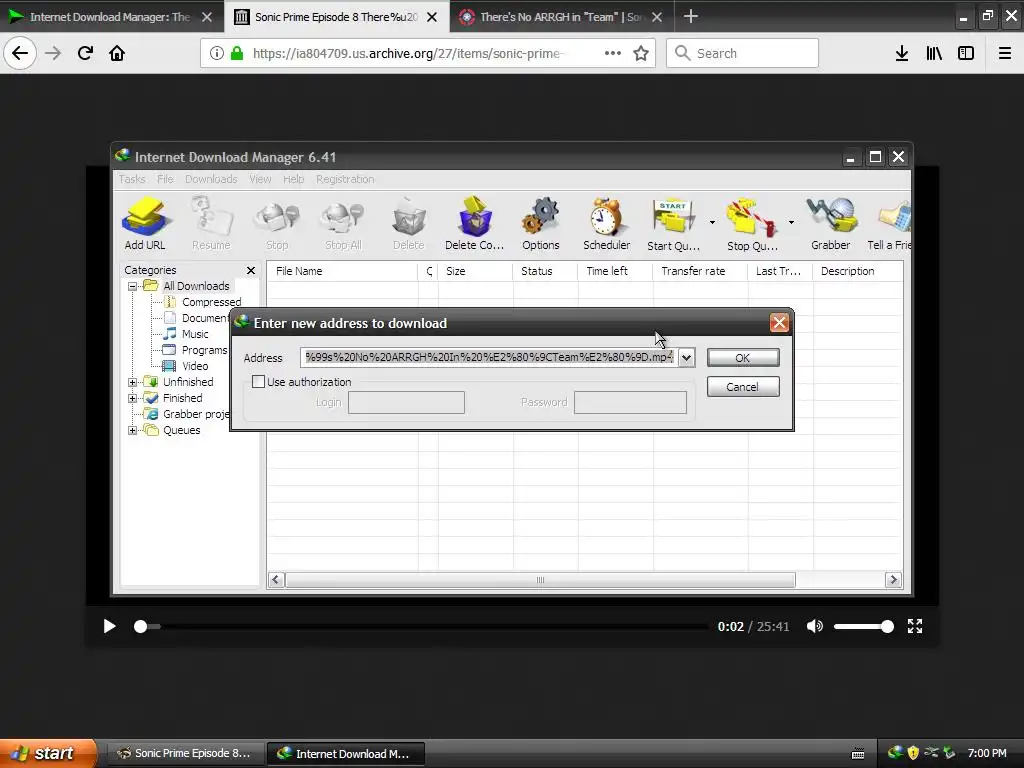Click the Resume toolbar icon
This screenshot has width=1024, height=768.
pos(211,224)
